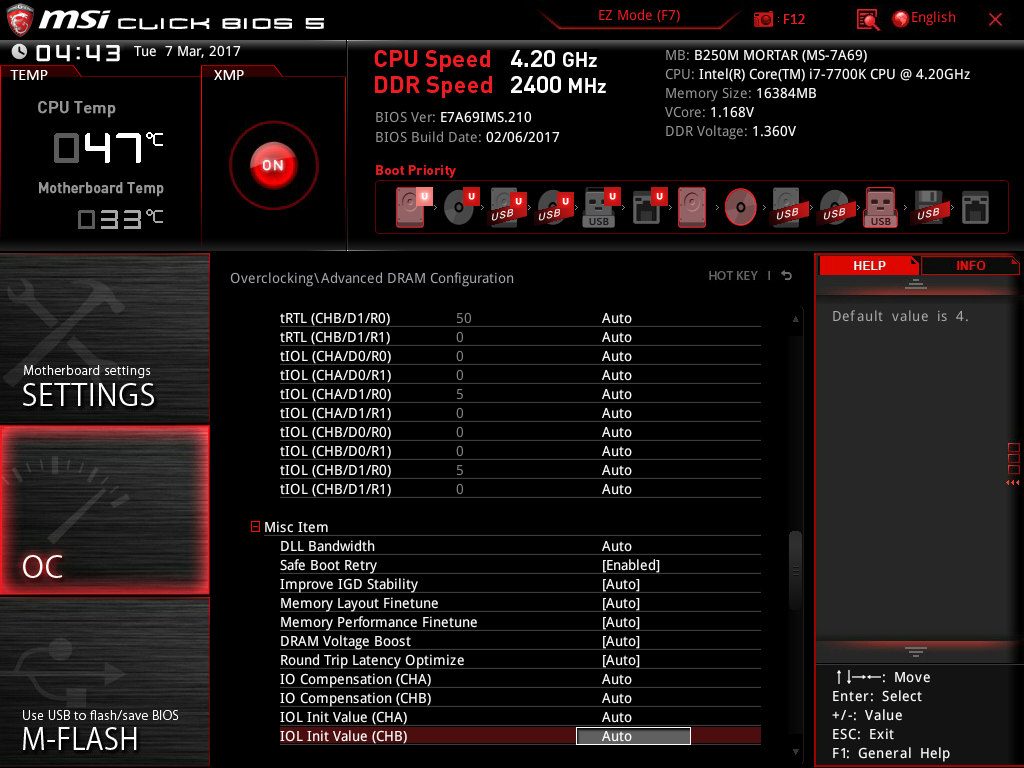
Task: Click the back arrow beside HOT KEY
Action: tap(787, 276)
